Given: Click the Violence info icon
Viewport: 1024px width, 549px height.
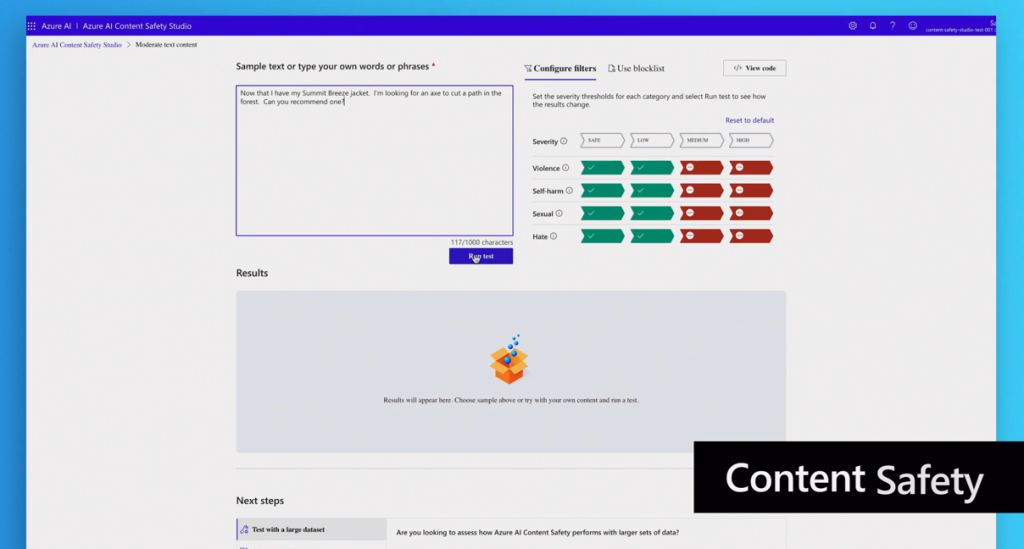Looking at the screenshot, I should tap(566, 168).
